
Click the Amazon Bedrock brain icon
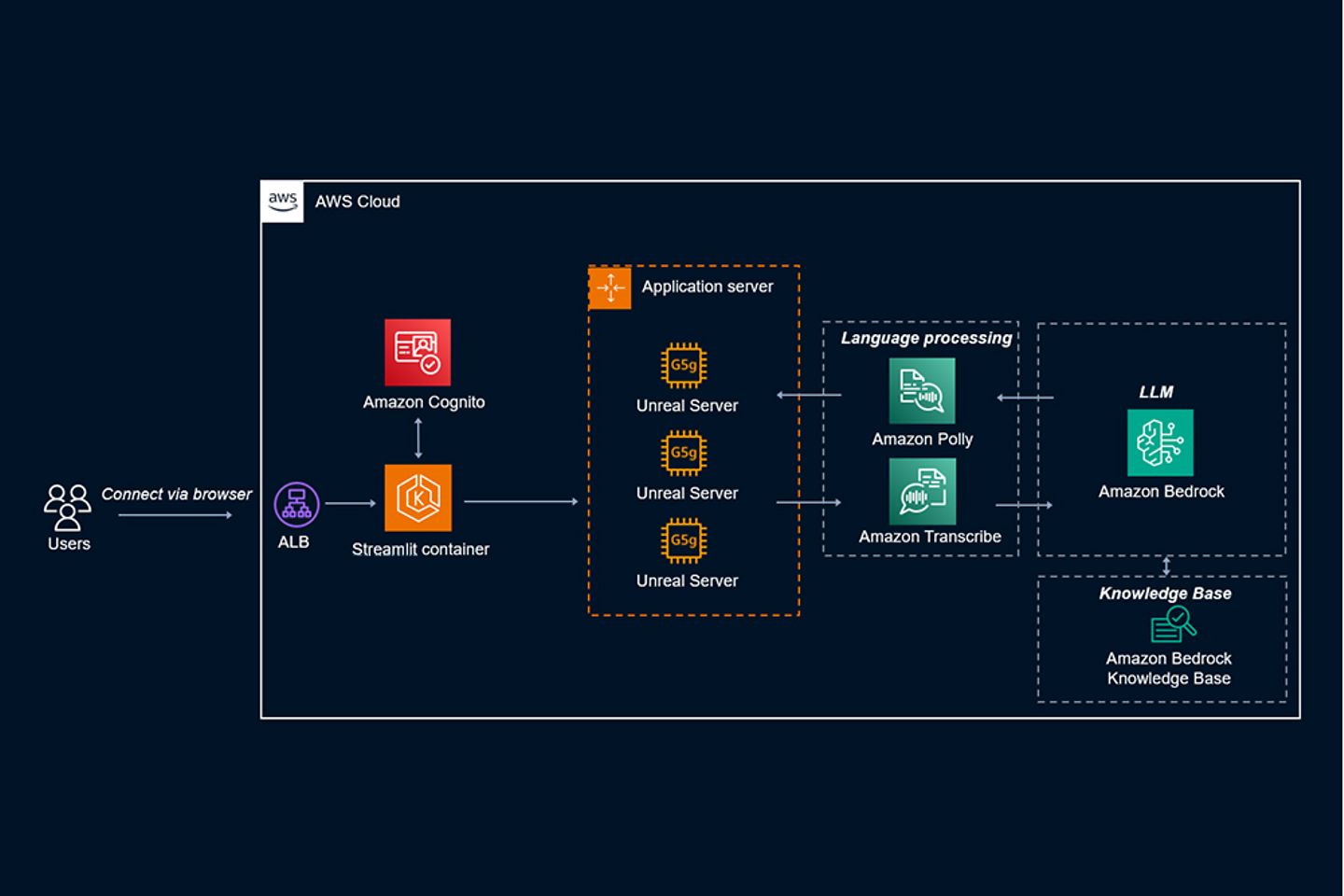pyautogui.click(x=1160, y=442)
